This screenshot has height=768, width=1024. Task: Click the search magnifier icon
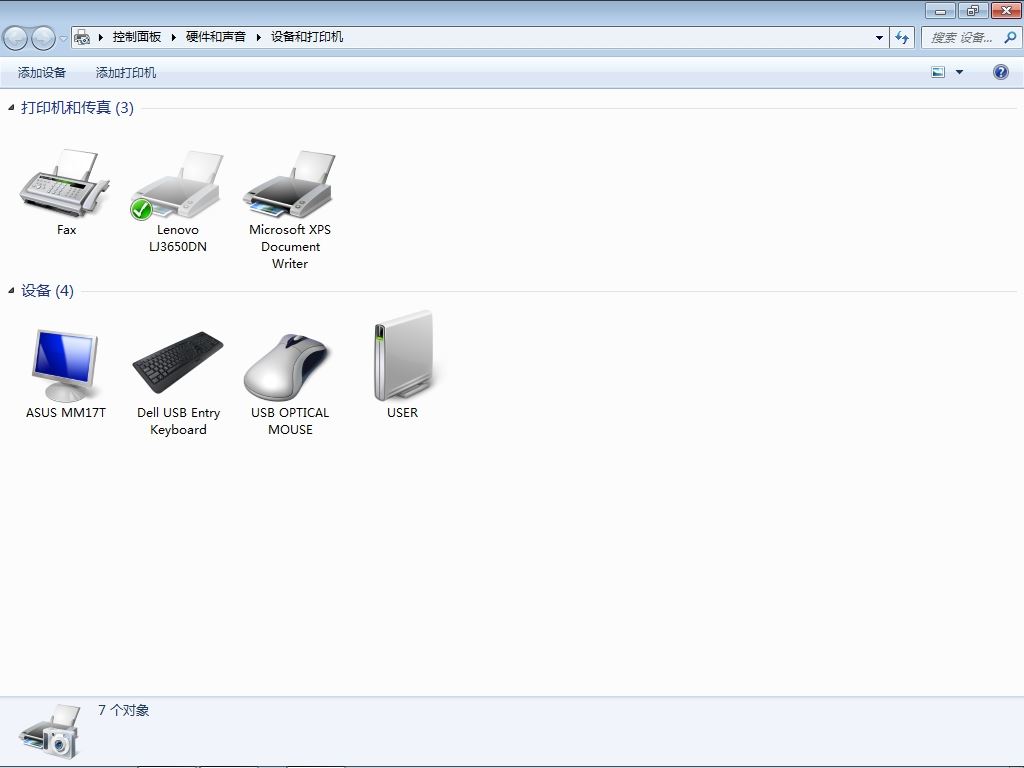tap(1010, 37)
